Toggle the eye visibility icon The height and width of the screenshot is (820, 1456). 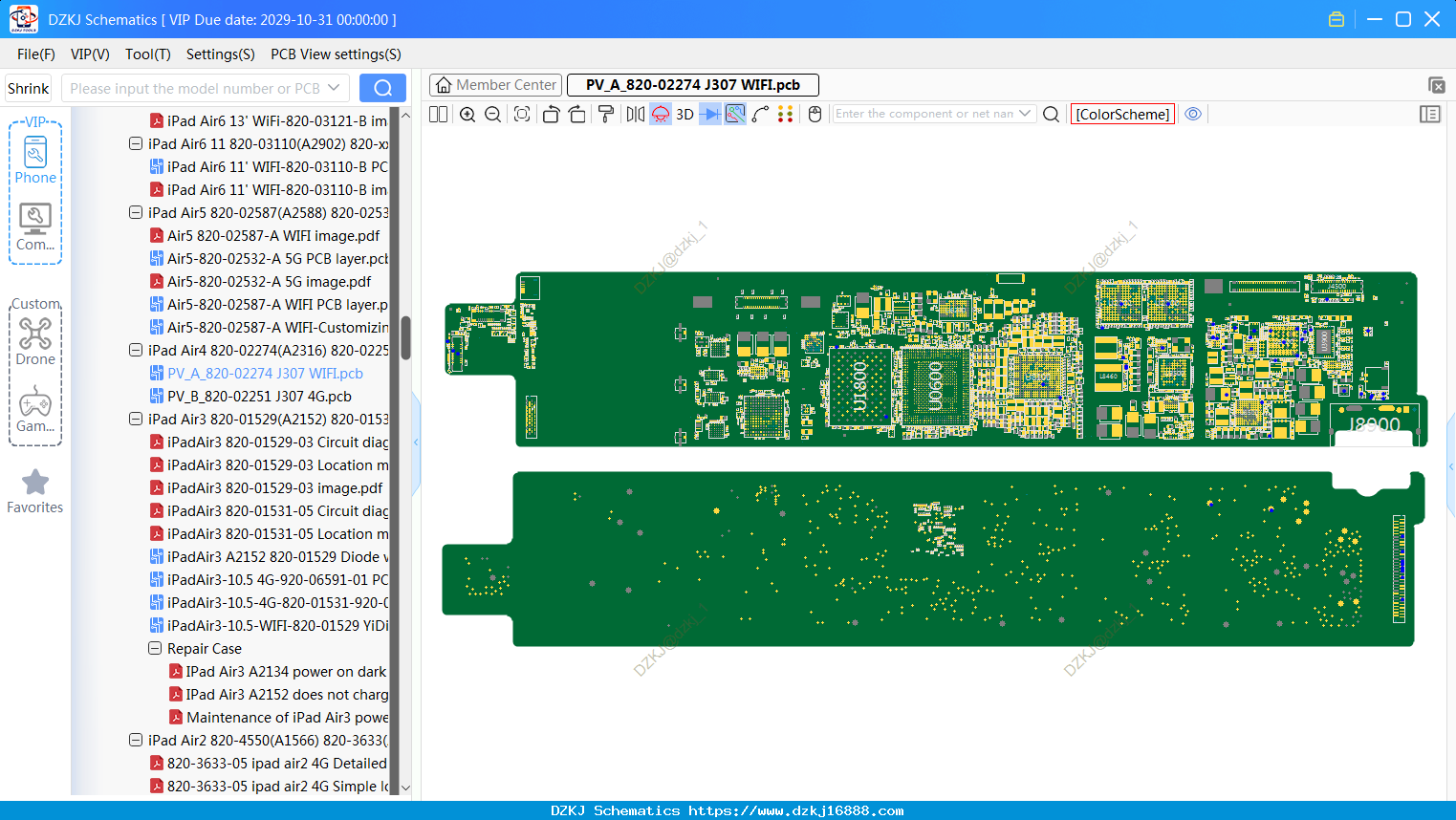pos(1193,114)
